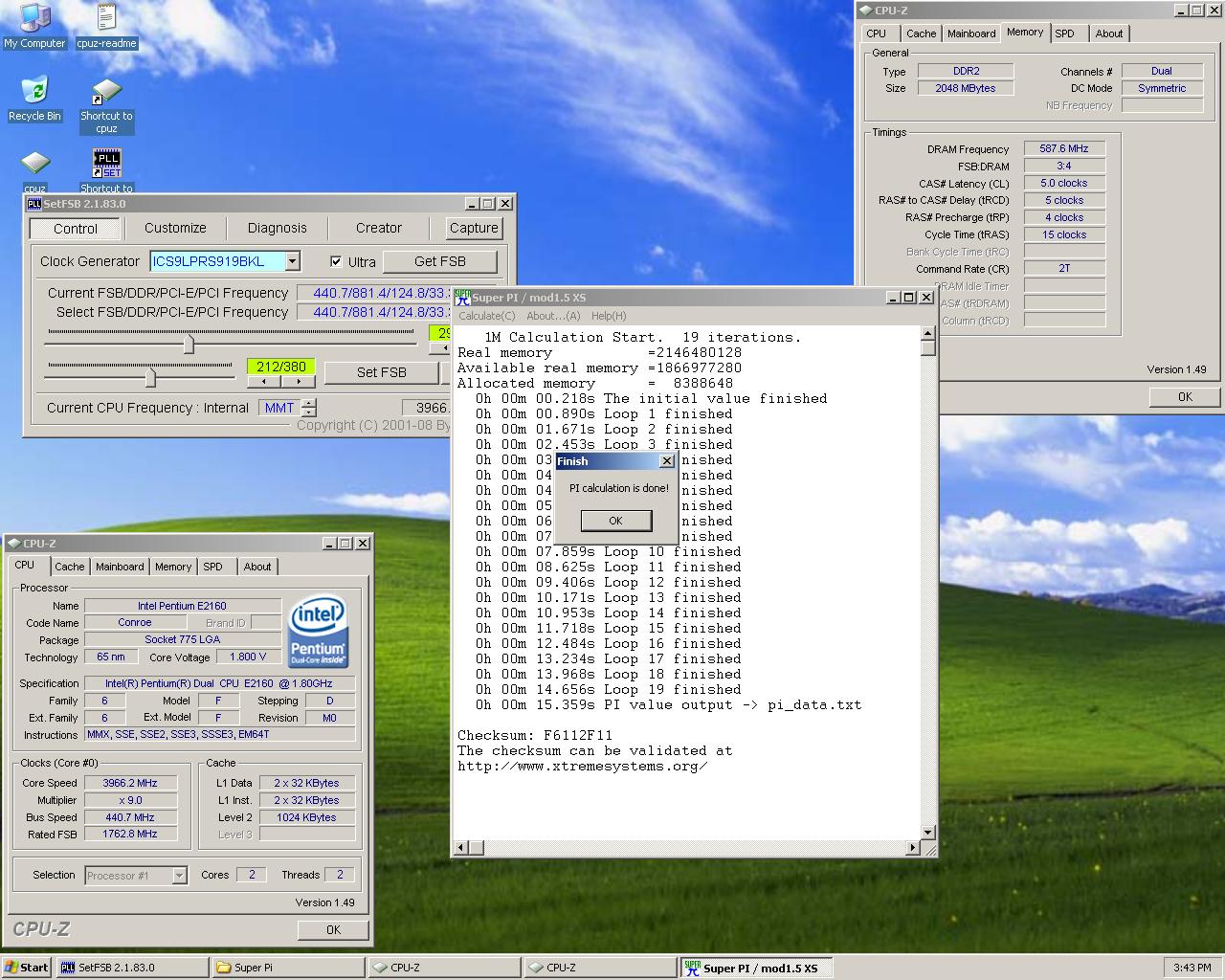Activate the second CPU-Z taskbar button
Viewport: 1225px width, 980px height.
600,968
